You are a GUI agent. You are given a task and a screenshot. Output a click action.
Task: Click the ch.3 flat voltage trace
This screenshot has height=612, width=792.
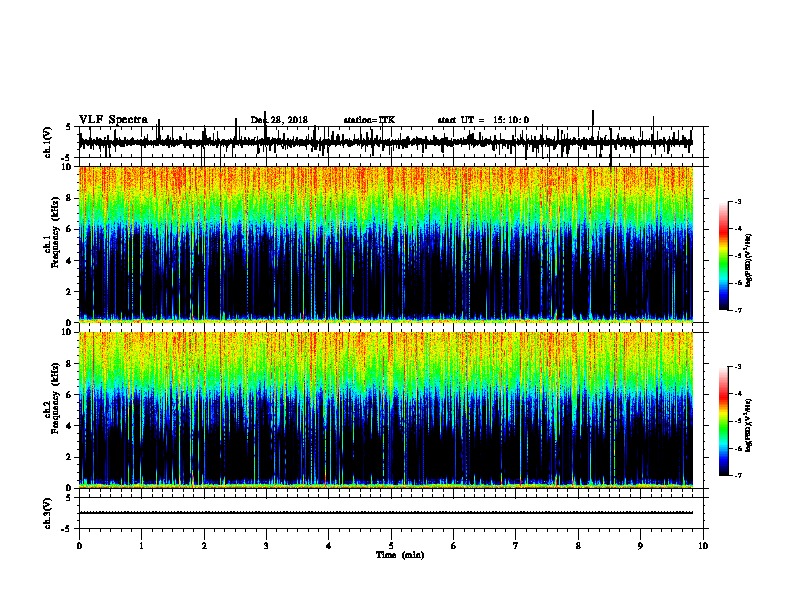[386, 513]
